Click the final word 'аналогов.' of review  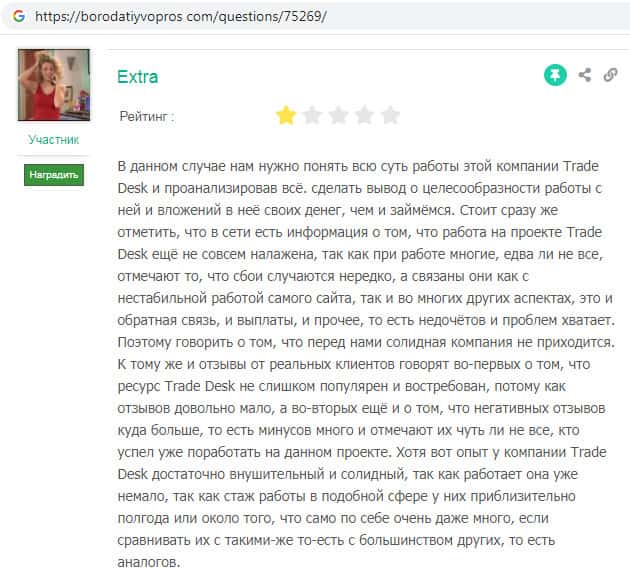(x=148, y=562)
